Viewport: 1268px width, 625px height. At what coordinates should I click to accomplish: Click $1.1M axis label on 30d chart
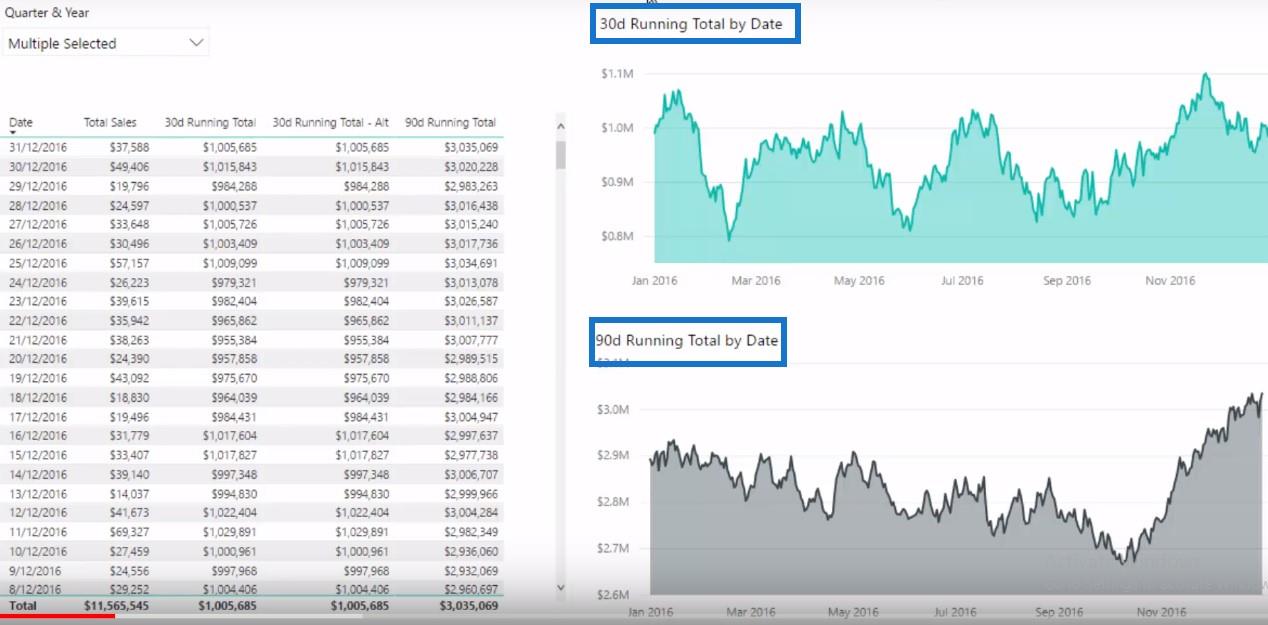[617, 73]
